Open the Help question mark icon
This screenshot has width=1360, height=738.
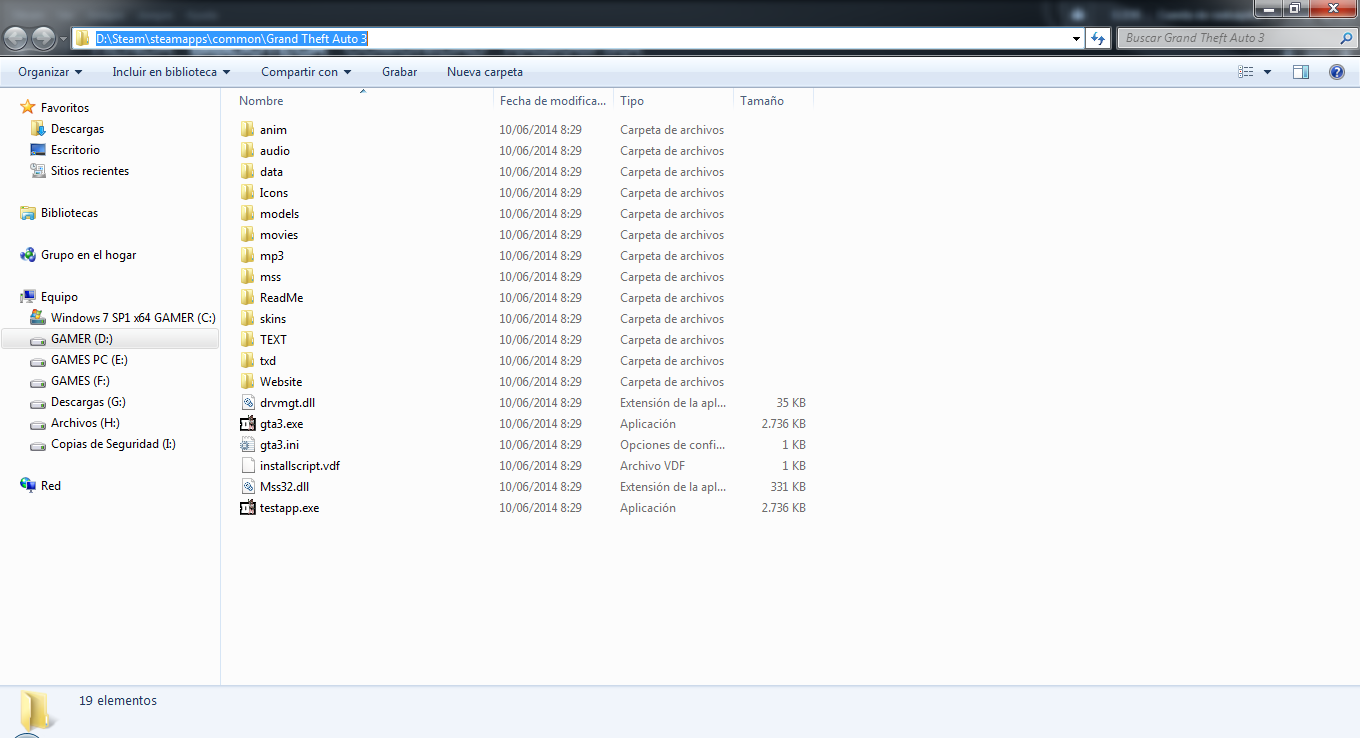pyautogui.click(x=1337, y=72)
